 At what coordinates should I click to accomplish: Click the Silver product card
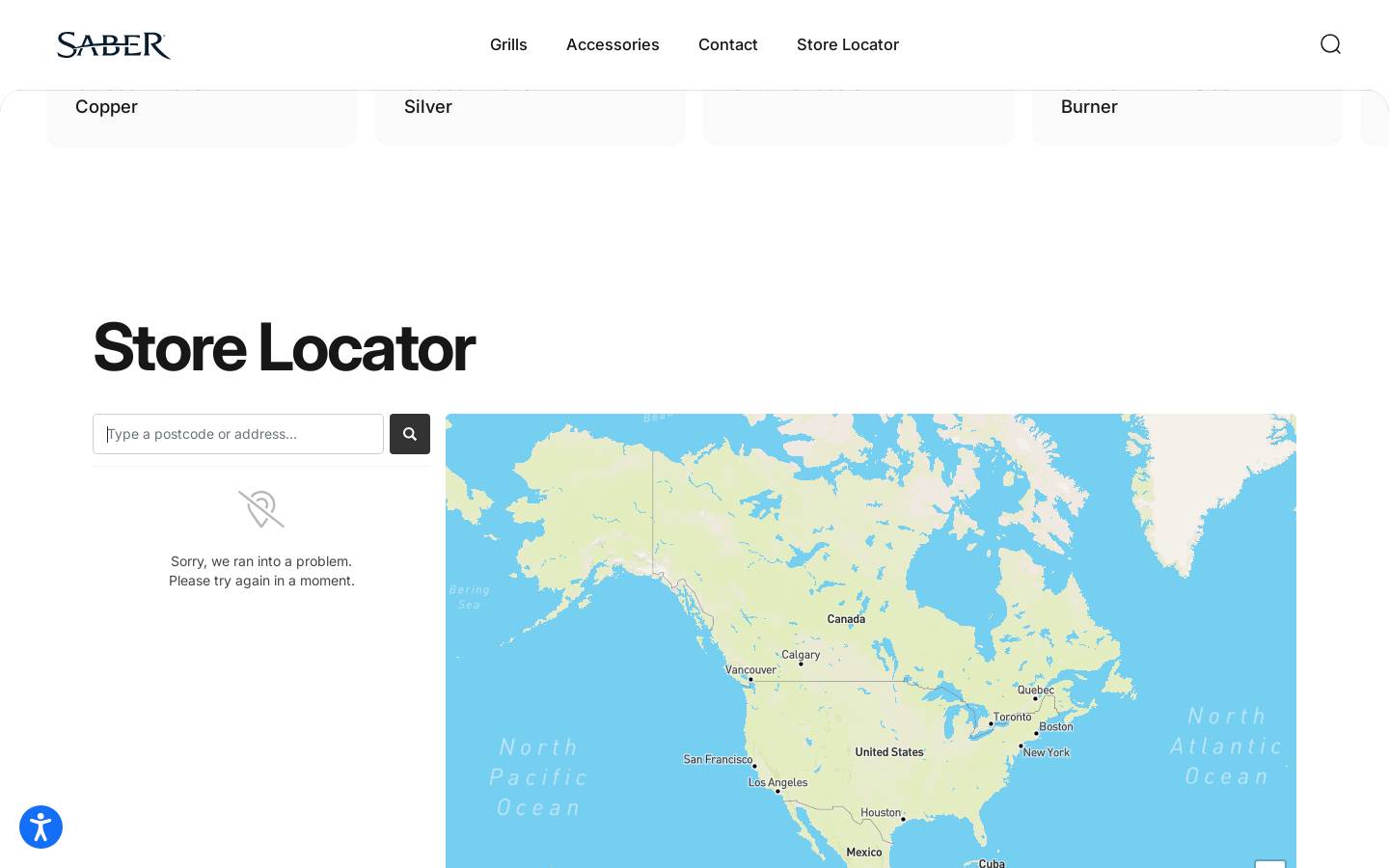(531, 118)
